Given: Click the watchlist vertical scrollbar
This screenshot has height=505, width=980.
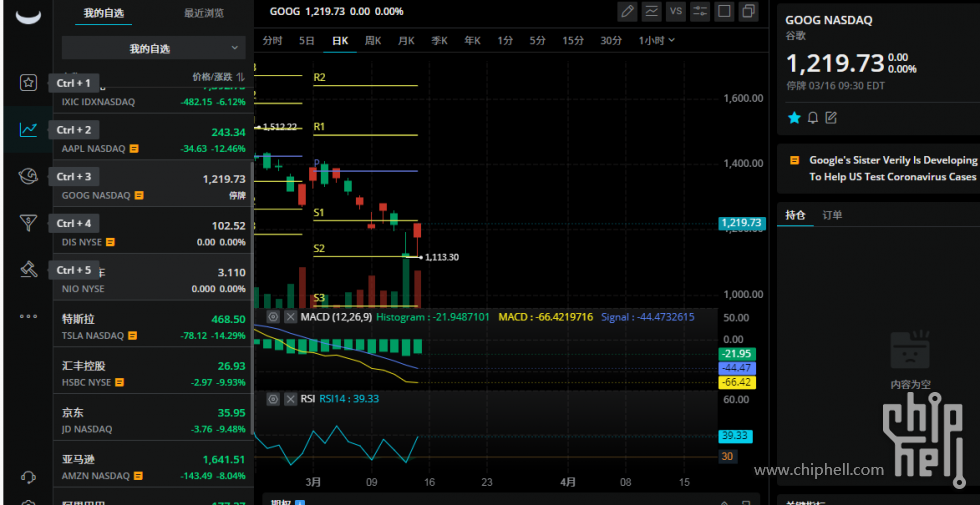Looking at the screenshot, I should (252, 298).
